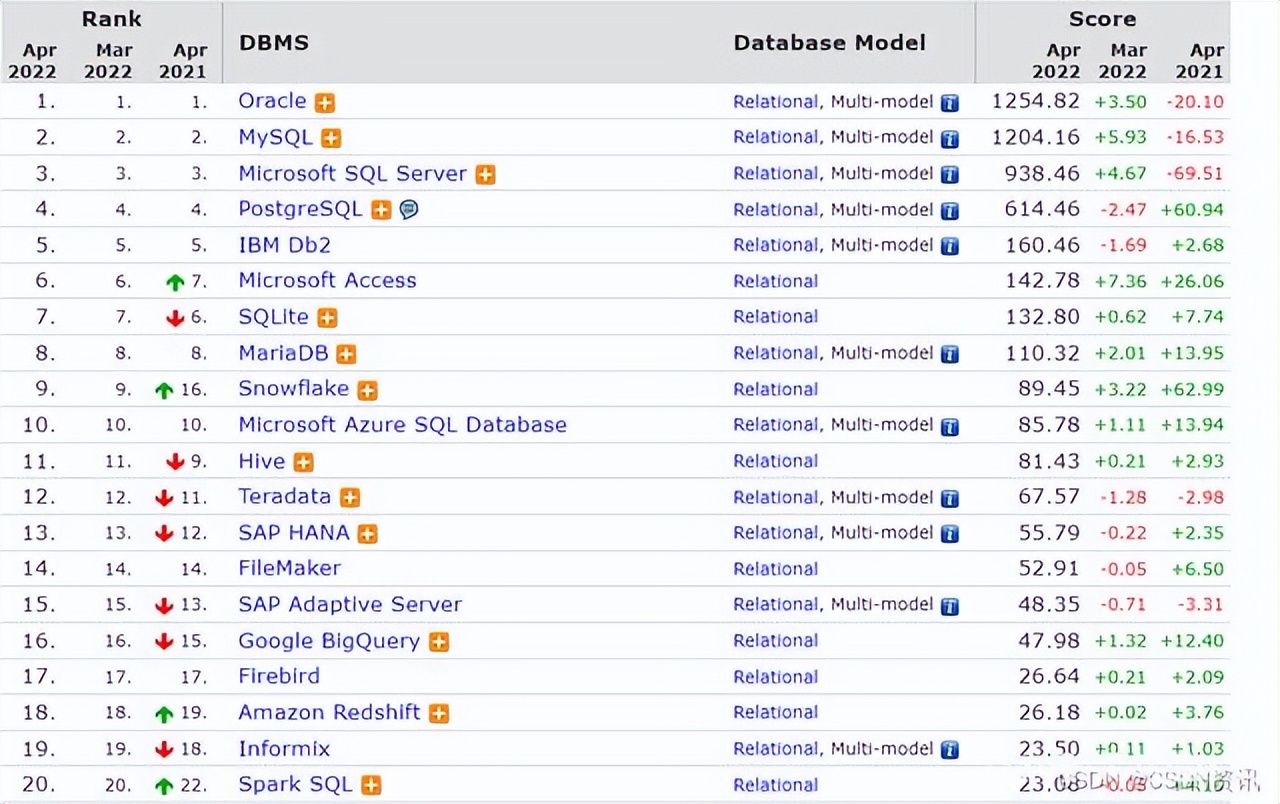Click the plus icon beside Google BigQuery
The image size is (1280, 804).
tap(439, 642)
